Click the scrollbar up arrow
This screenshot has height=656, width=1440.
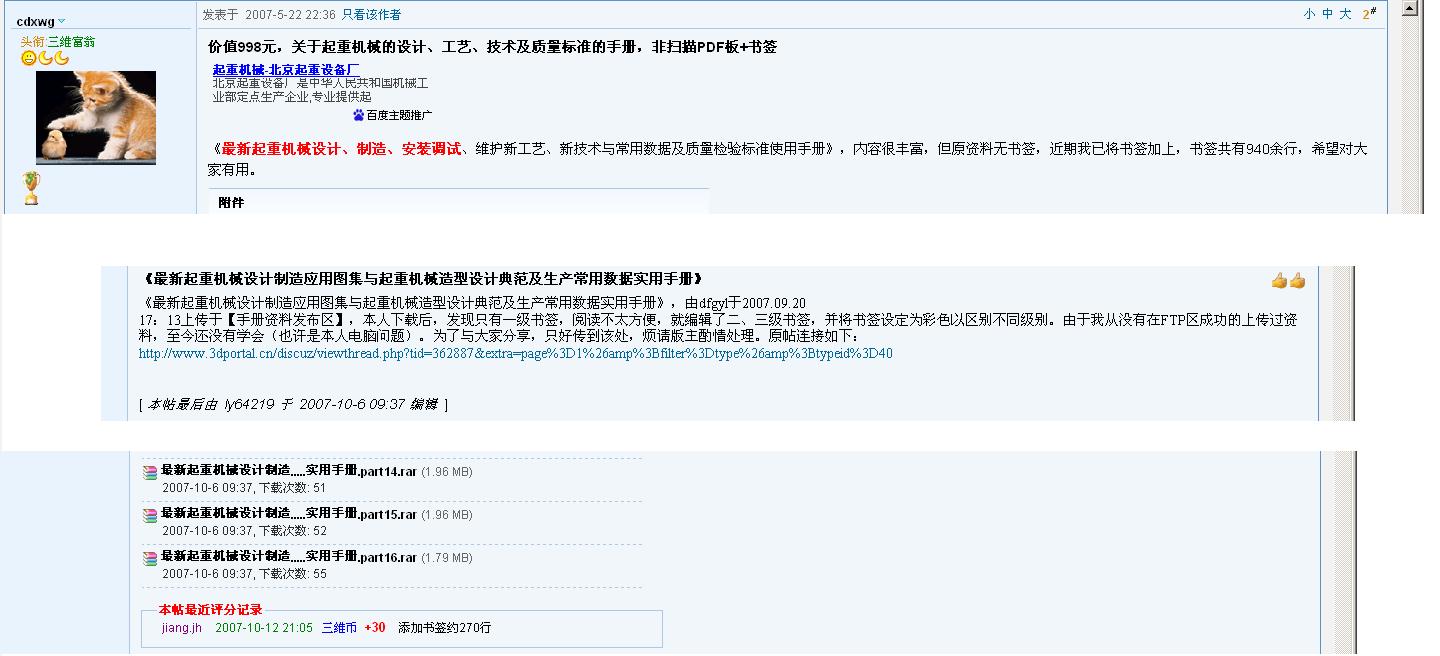tap(1410, 9)
